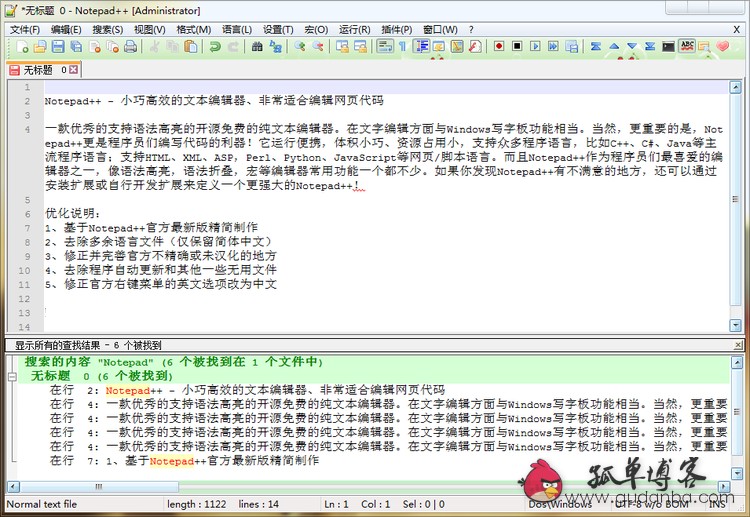Click the Open file folder icon

pos(40,46)
